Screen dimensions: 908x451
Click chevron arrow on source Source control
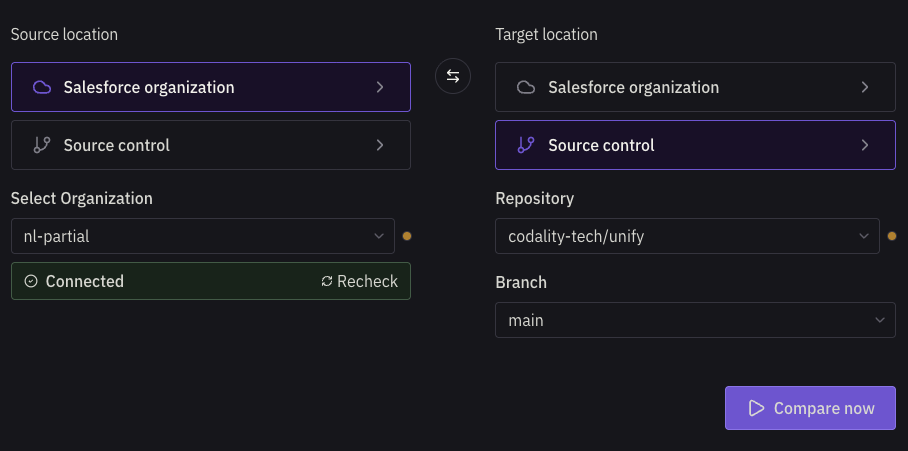380,145
